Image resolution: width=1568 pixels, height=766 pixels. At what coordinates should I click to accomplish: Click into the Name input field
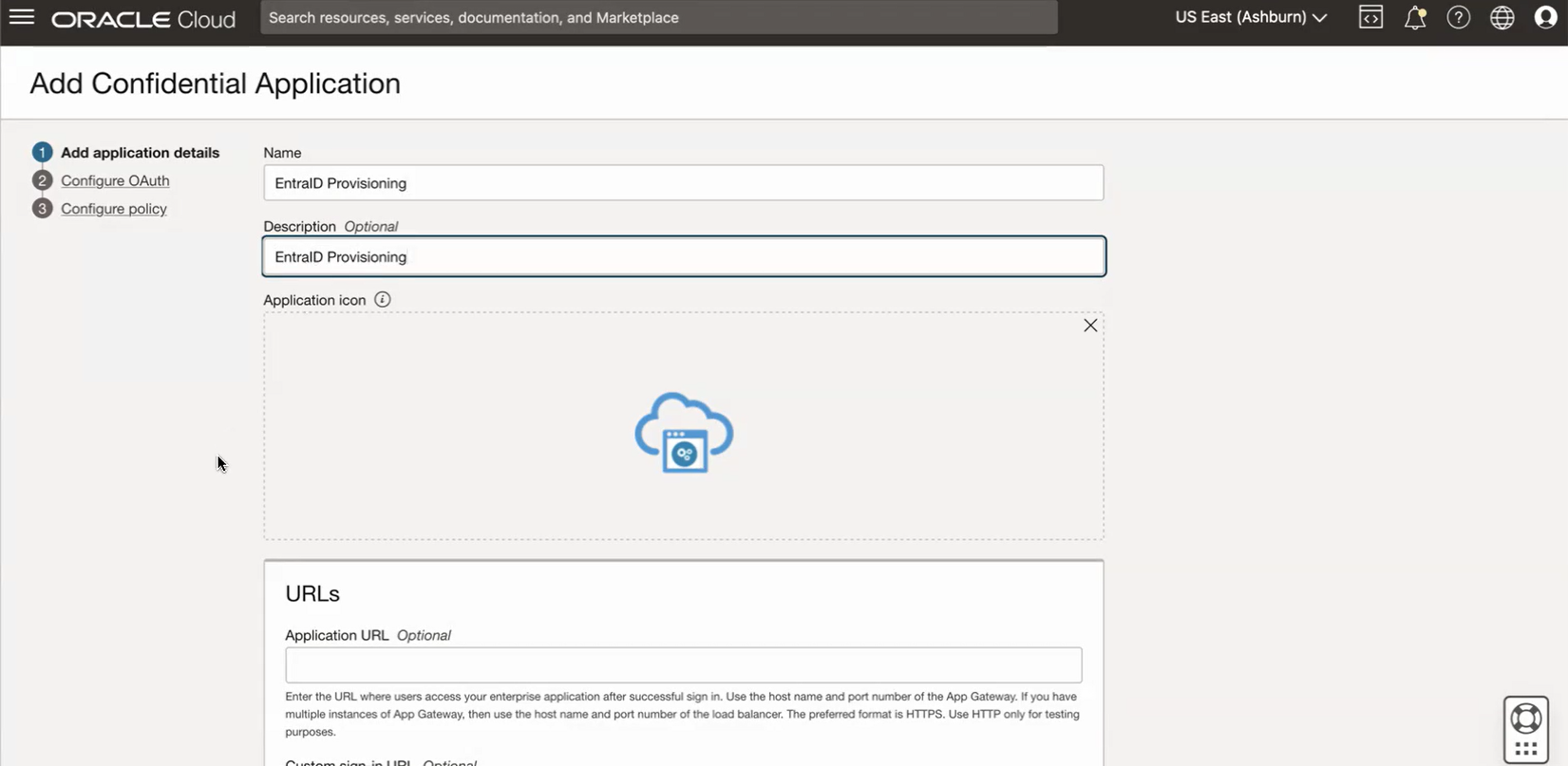click(684, 183)
